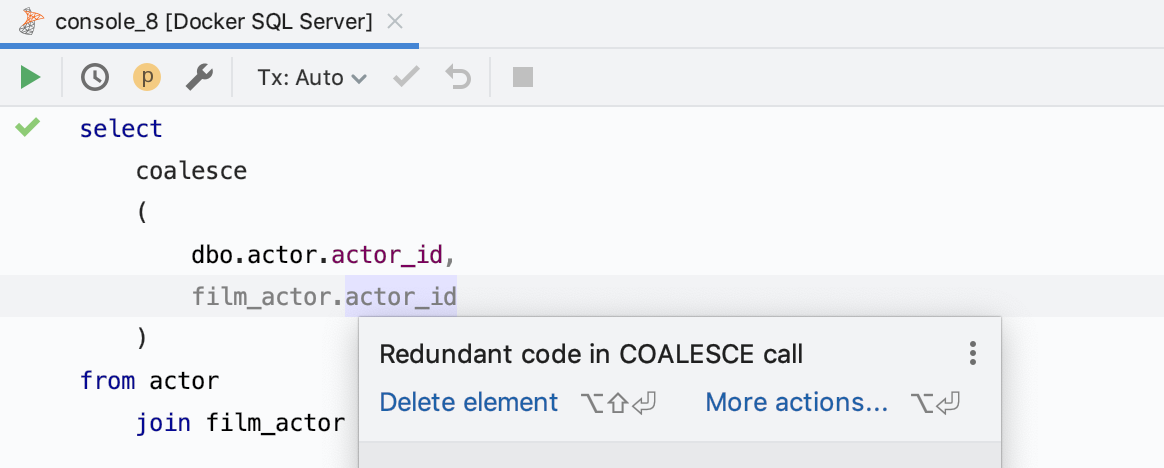Click the SQL Server icon on the tab
1164x468 pixels.
[x=31, y=22]
